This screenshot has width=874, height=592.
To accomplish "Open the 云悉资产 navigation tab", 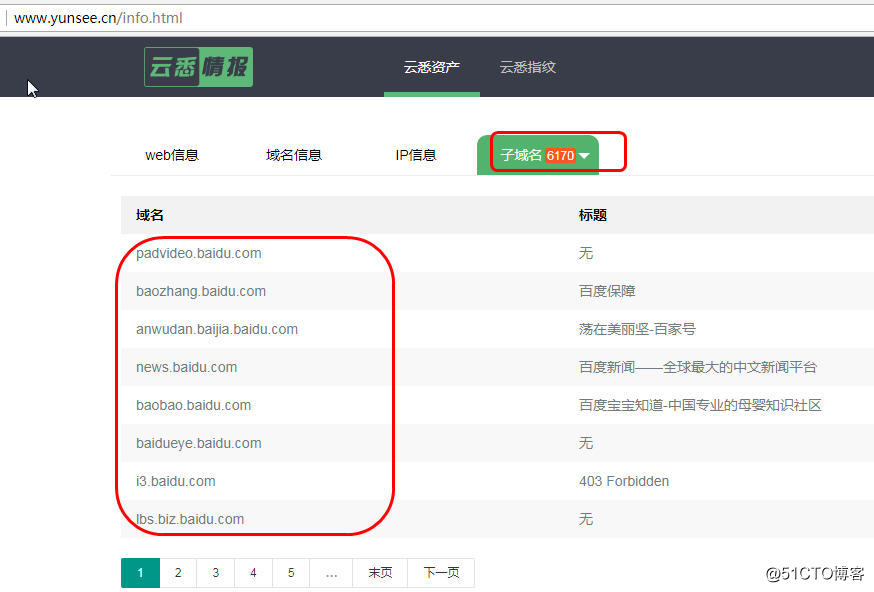I will (x=432, y=67).
